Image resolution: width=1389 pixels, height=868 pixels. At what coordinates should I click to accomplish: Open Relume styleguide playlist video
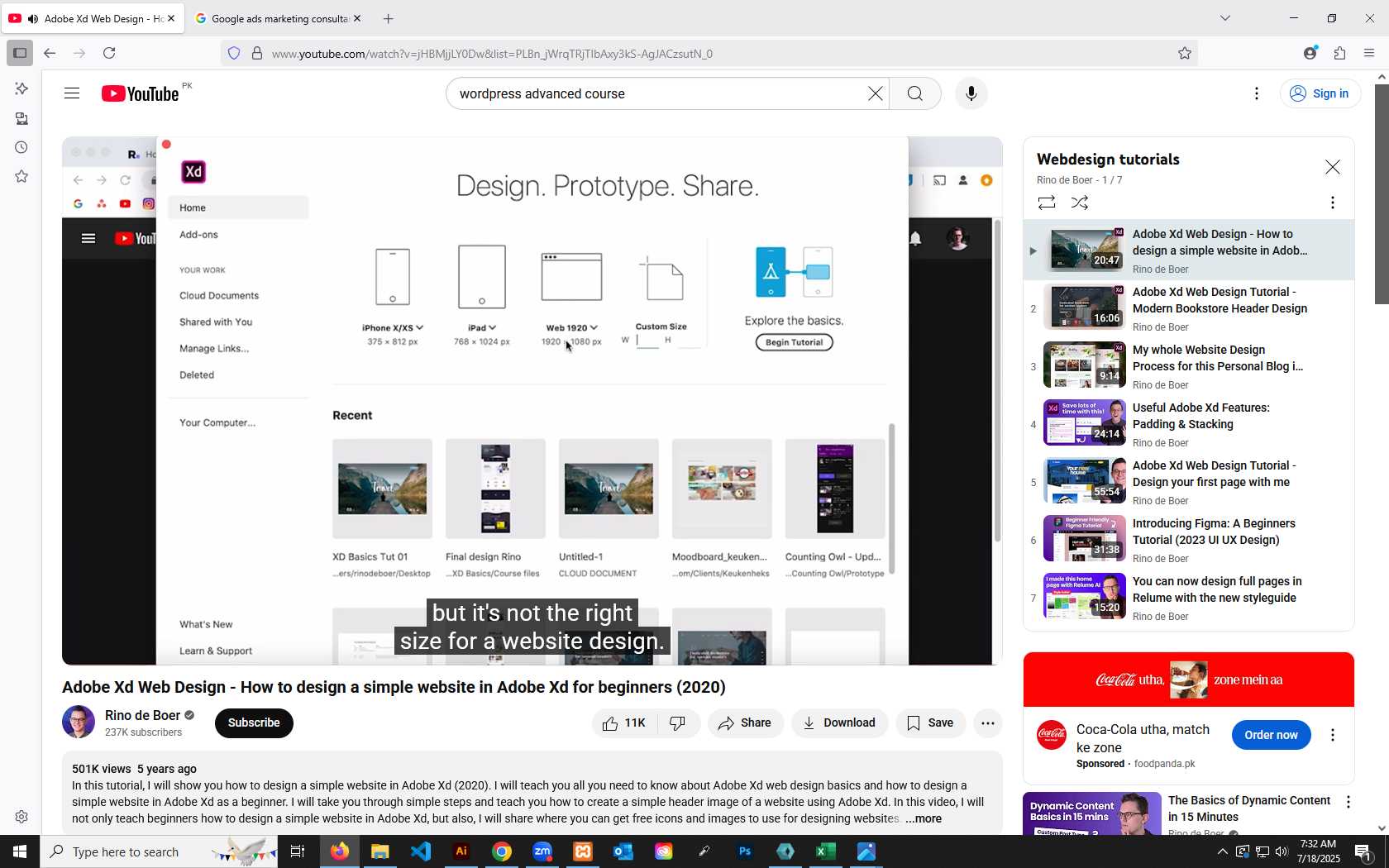(x=1189, y=598)
